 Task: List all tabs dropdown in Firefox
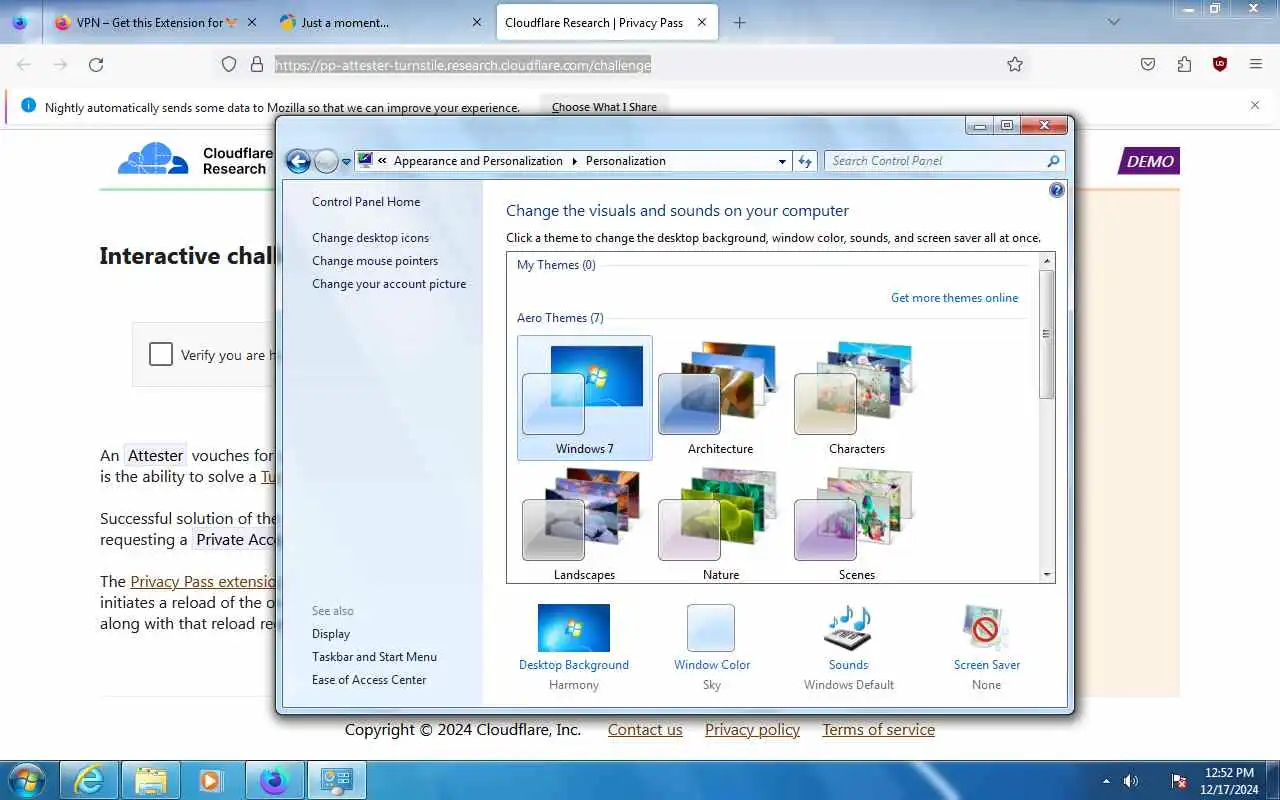1114,22
